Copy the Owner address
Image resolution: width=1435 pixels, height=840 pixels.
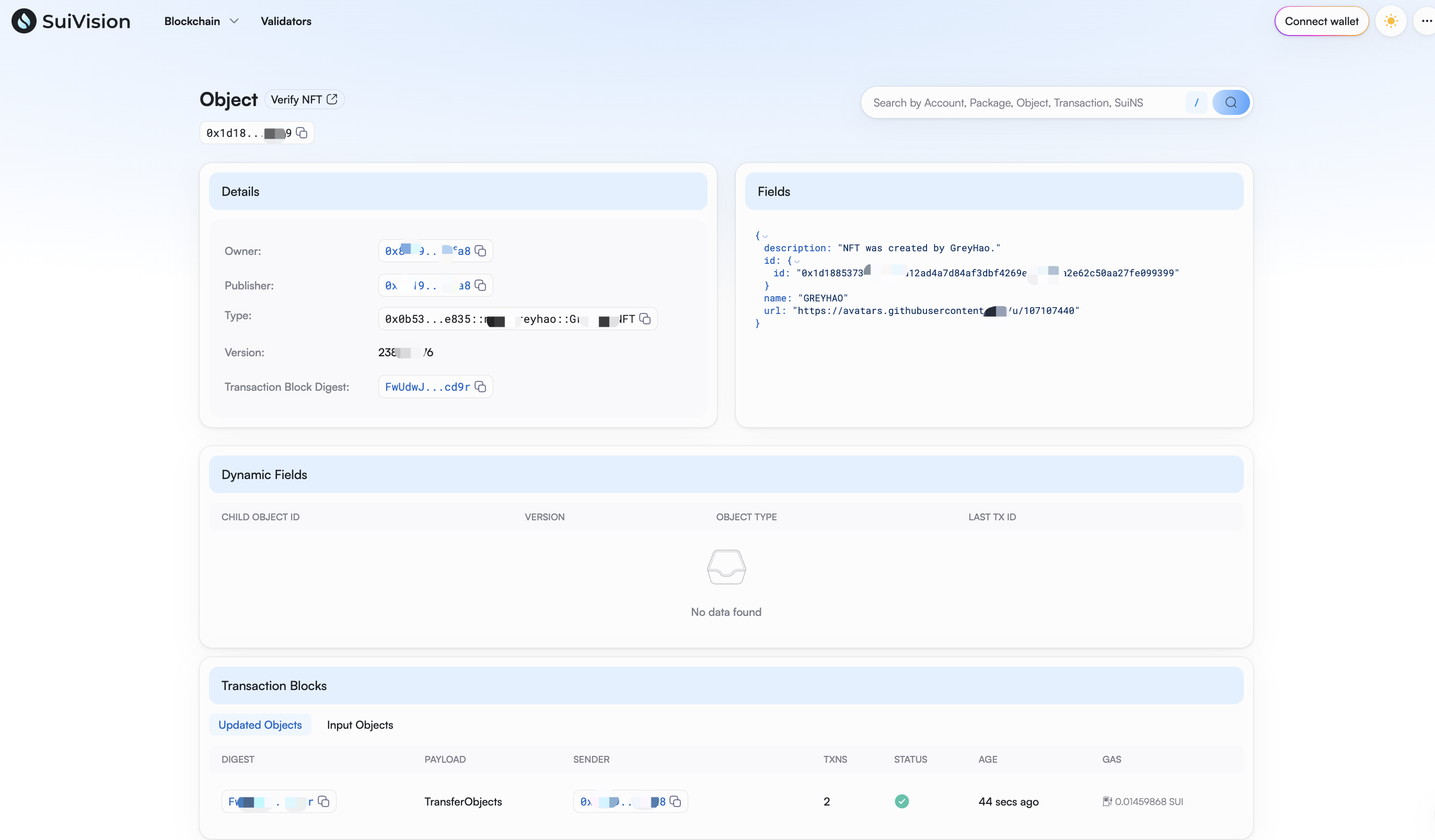pyautogui.click(x=480, y=251)
